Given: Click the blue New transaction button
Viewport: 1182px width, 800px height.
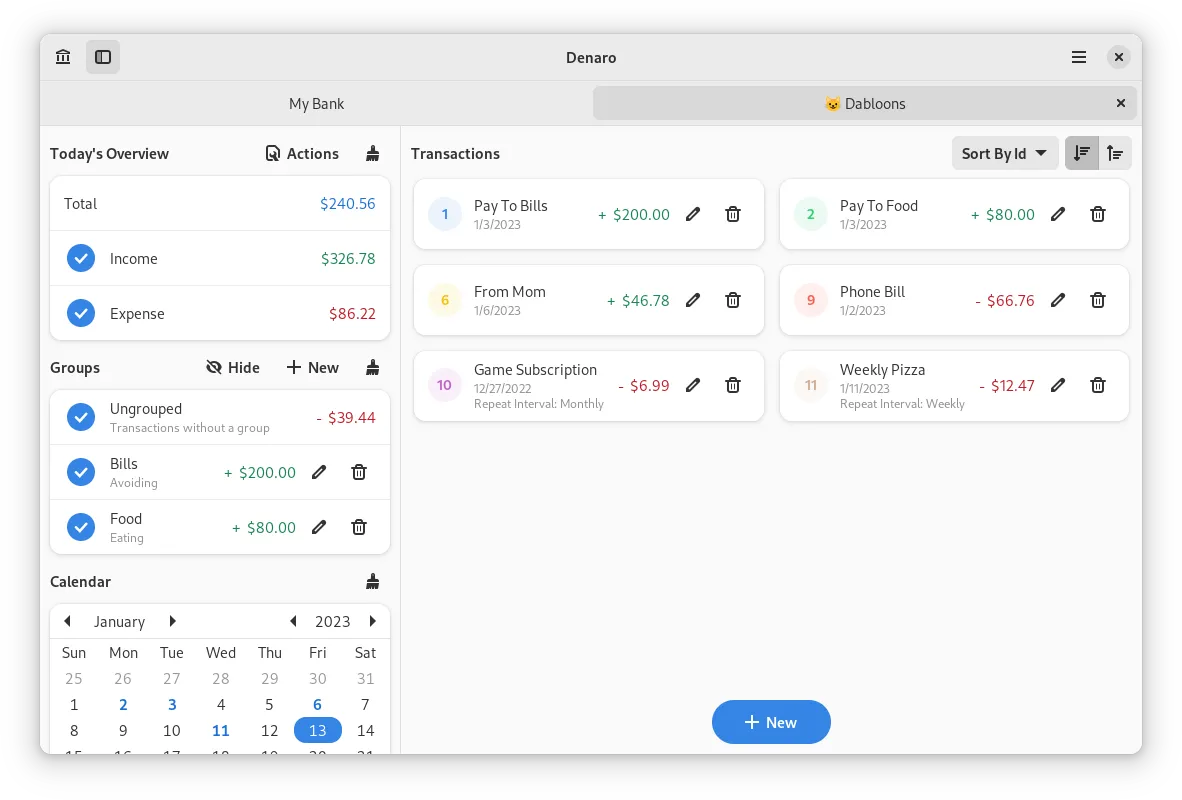Looking at the screenshot, I should 771,722.
